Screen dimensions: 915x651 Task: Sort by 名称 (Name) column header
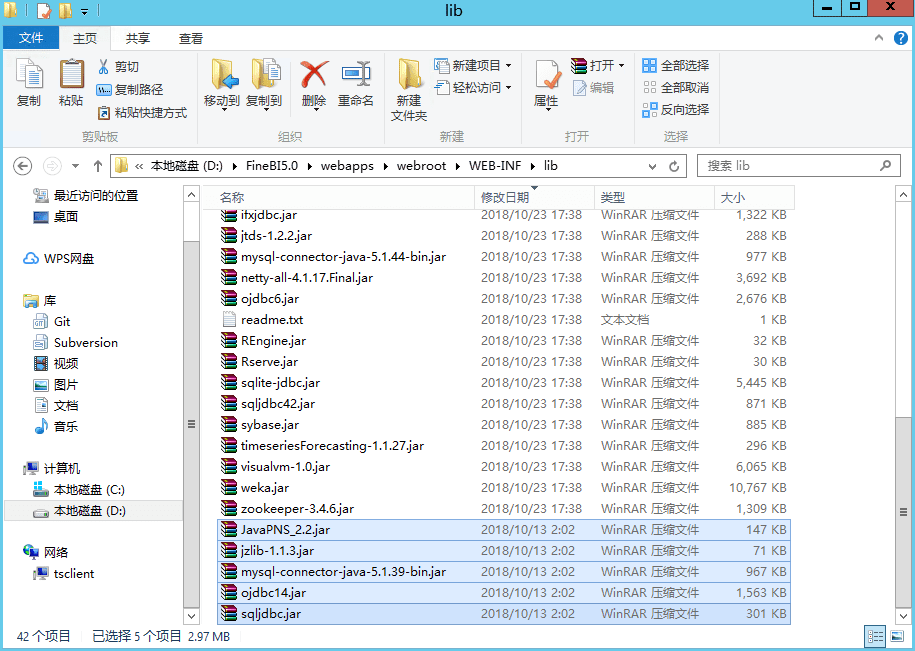(x=338, y=198)
